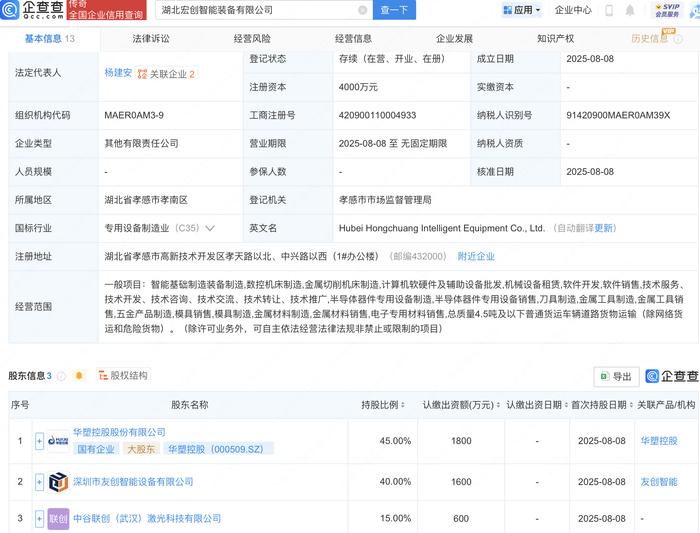The height and width of the screenshot is (533, 700).
Task: Click the 友创智能 company logo
Action: (58, 482)
